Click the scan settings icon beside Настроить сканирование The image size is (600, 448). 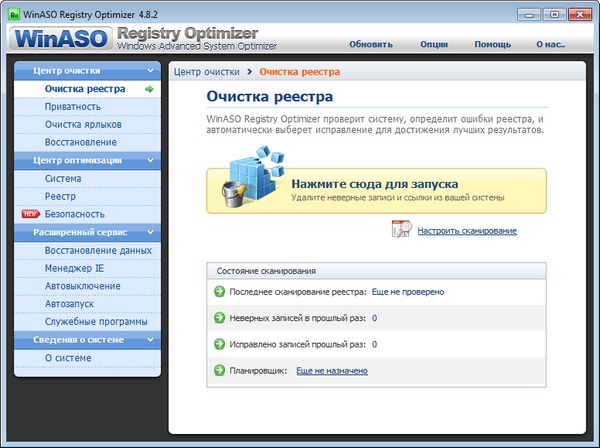[x=401, y=230]
